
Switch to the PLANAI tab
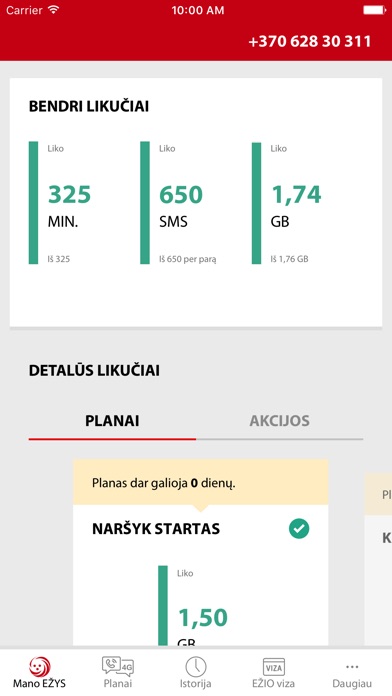point(112,421)
